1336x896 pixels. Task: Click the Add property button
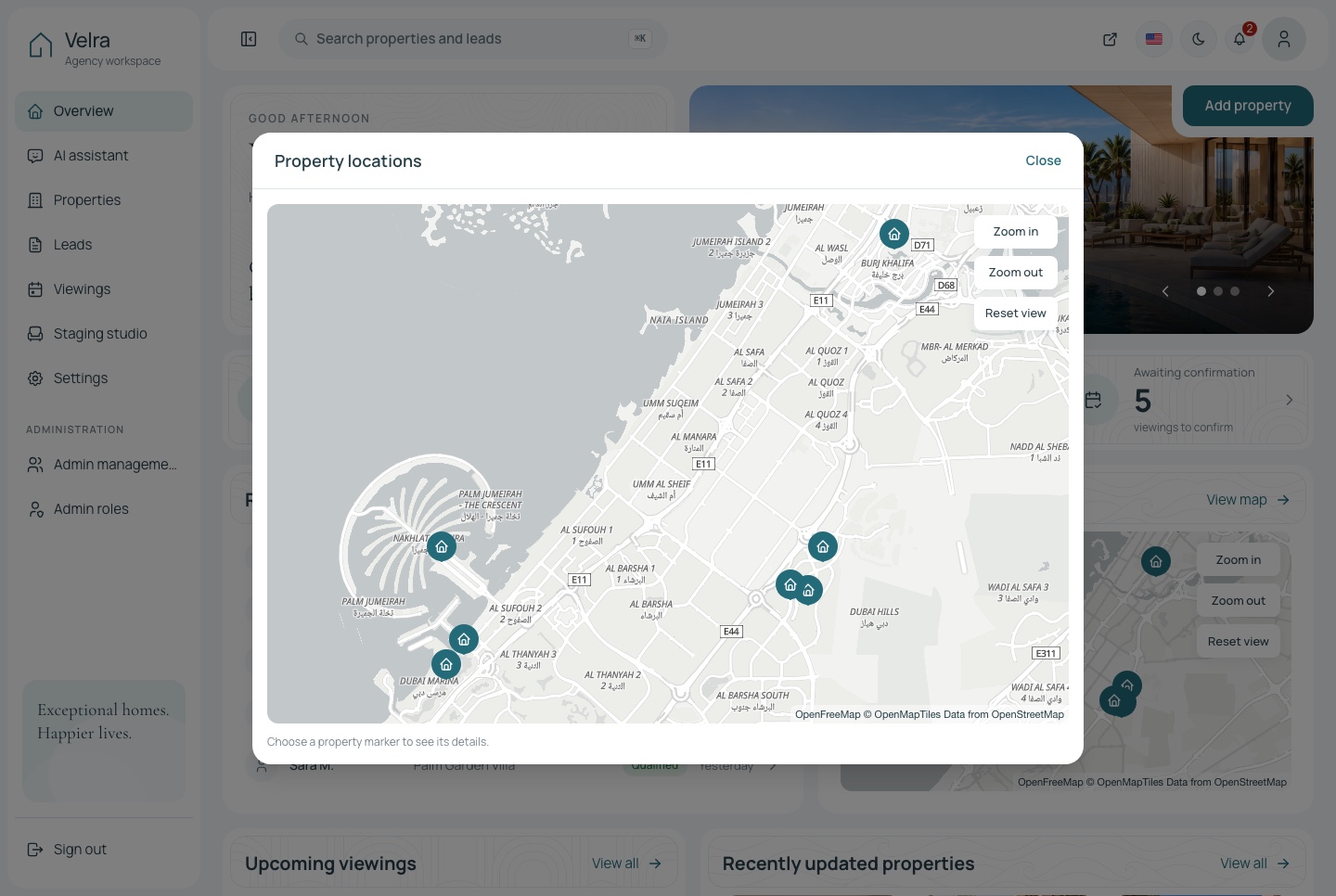tap(1248, 106)
